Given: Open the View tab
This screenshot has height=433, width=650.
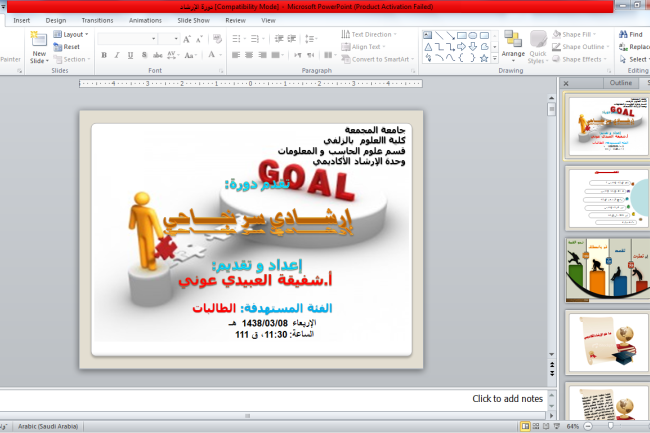Looking at the screenshot, I should 268,20.
